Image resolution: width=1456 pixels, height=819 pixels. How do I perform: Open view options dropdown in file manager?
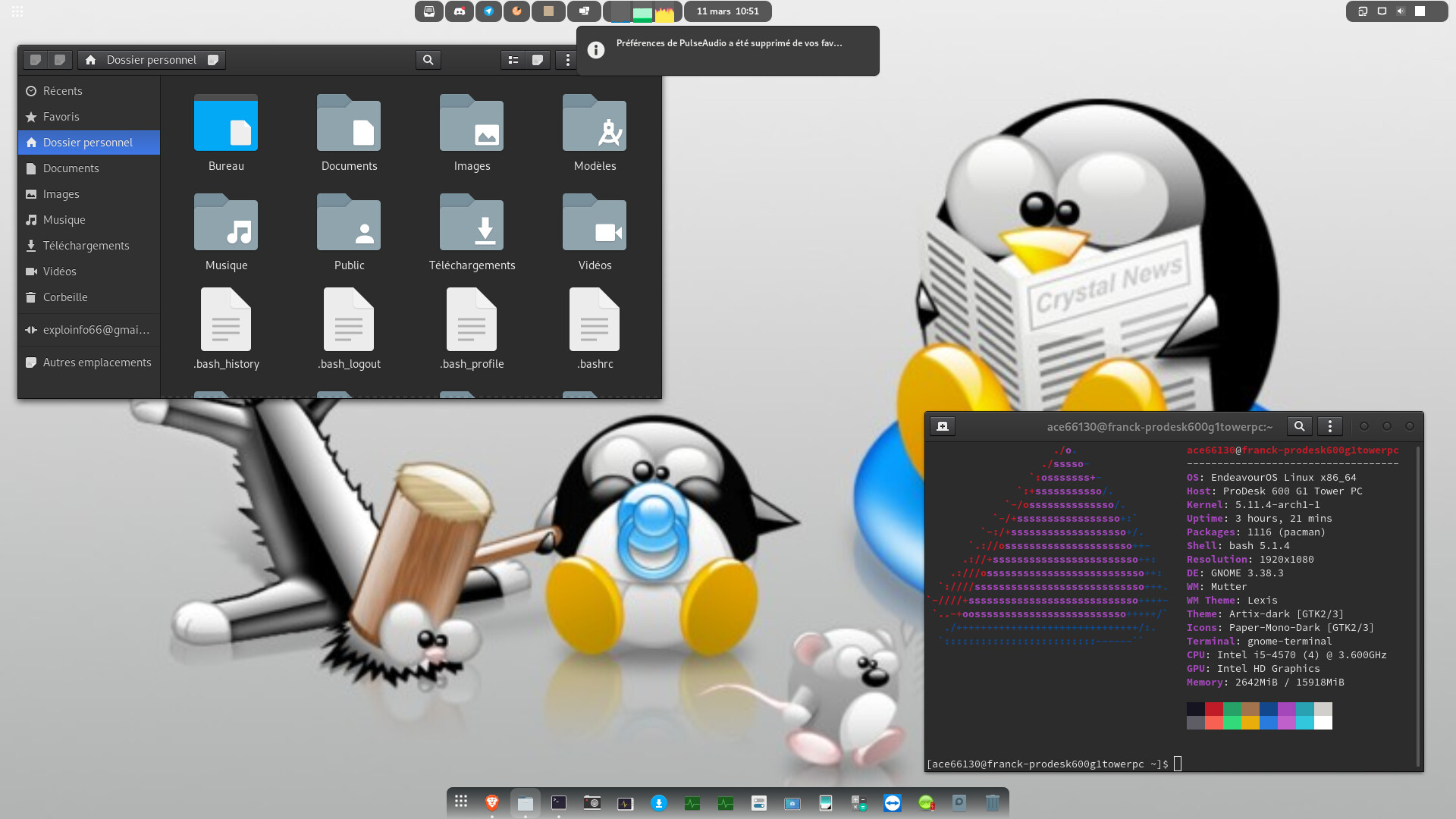pos(538,60)
